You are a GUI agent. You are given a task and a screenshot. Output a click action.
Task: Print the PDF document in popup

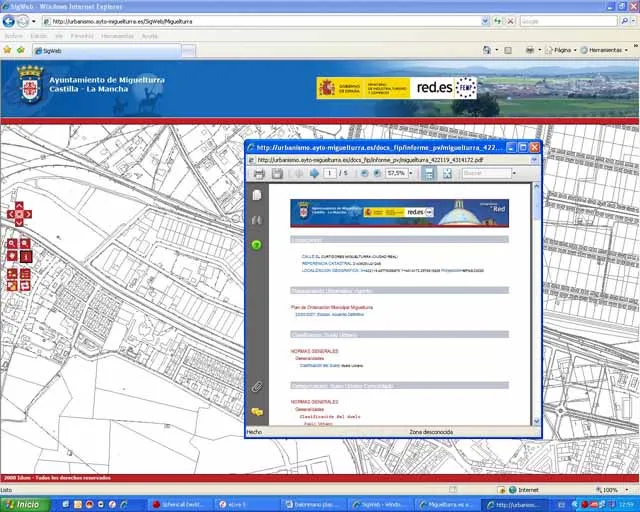(259, 174)
